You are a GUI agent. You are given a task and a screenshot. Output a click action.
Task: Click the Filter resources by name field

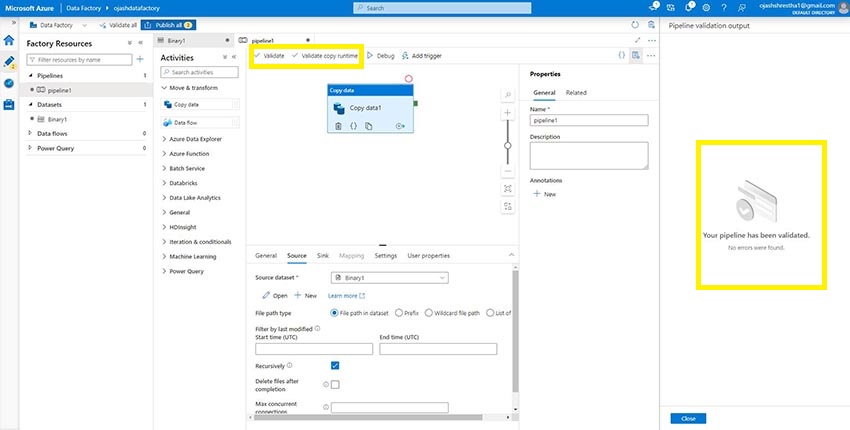(x=79, y=60)
